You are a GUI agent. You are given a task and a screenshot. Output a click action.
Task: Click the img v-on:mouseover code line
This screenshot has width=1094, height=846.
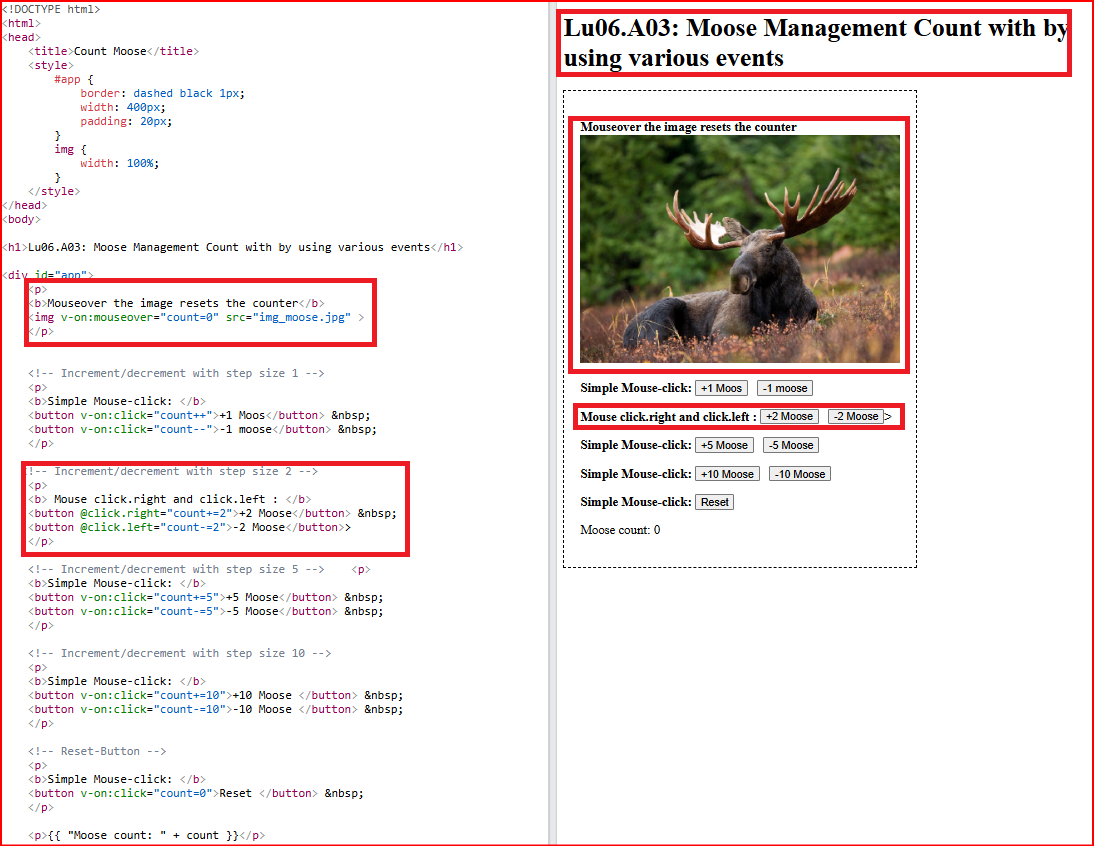pos(196,317)
